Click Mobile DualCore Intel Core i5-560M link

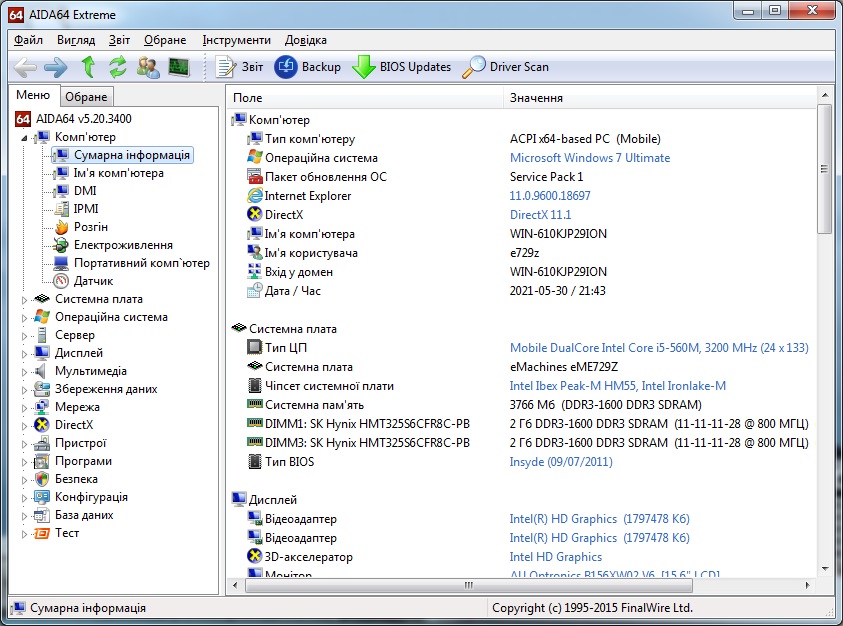tap(659, 348)
